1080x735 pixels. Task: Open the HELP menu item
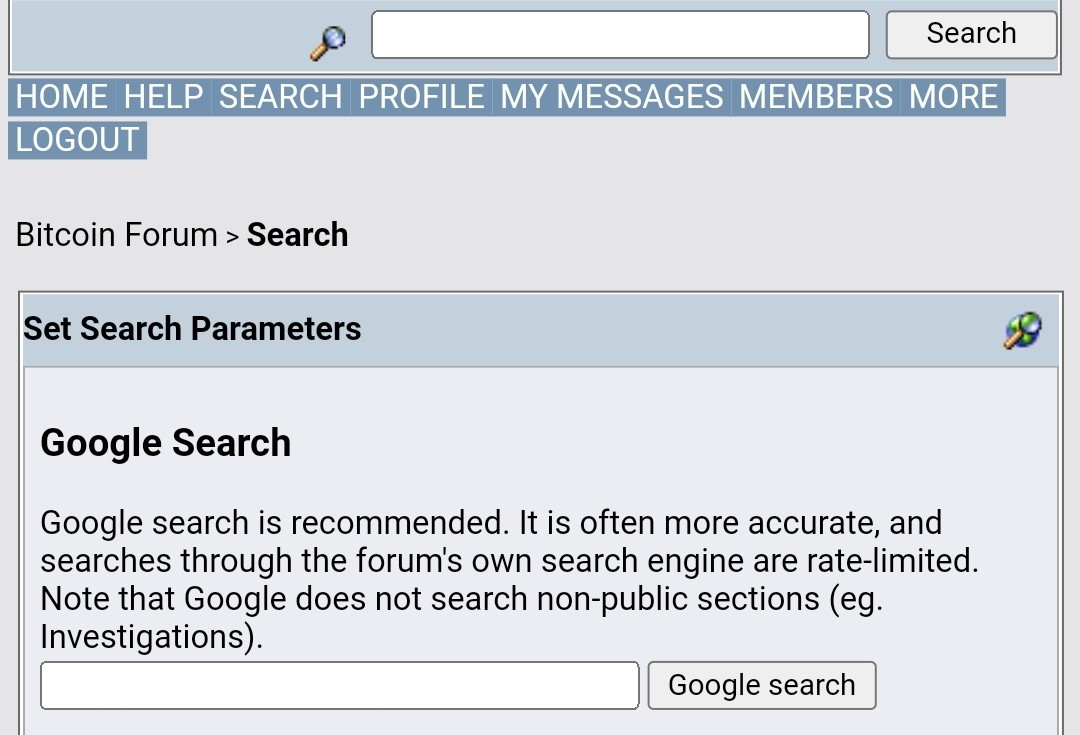click(164, 97)
